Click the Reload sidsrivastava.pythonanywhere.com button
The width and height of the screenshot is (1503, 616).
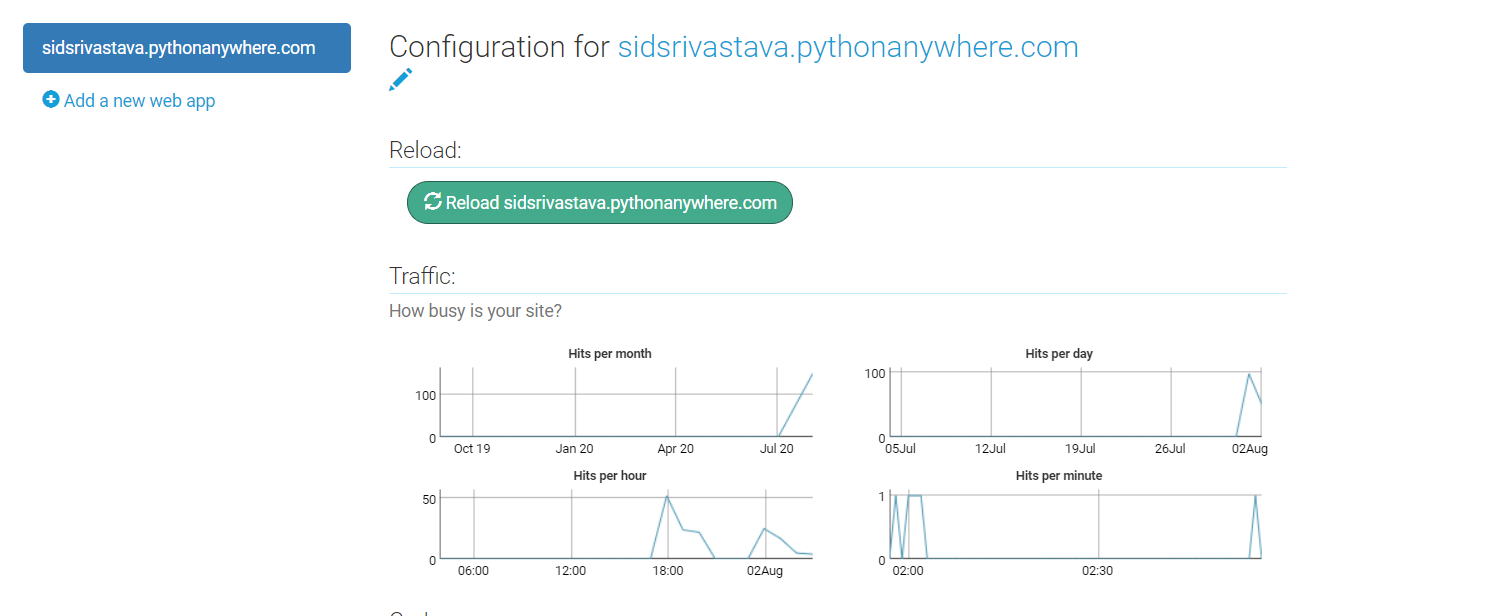(600, 203)
